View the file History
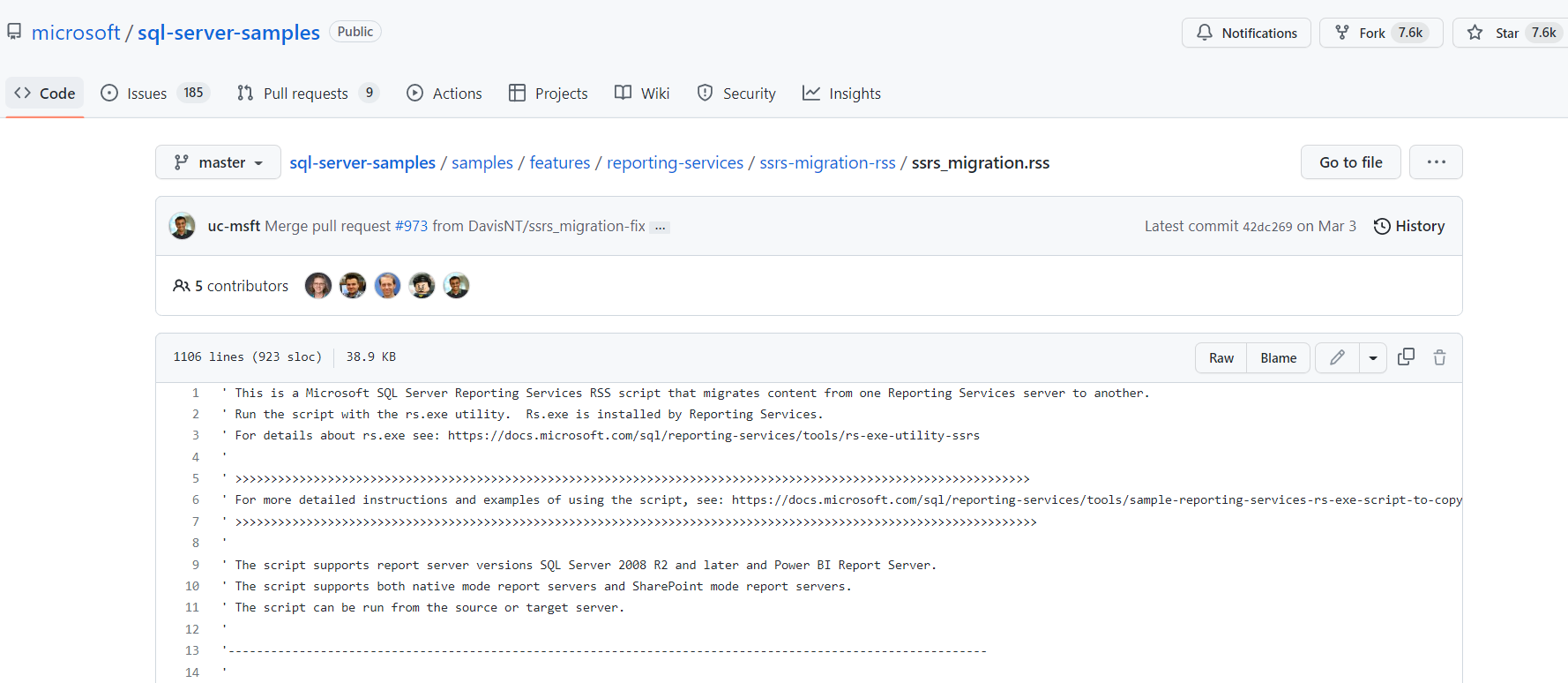The height and width of the screenshot is (683, 1568). point(1409,226)
